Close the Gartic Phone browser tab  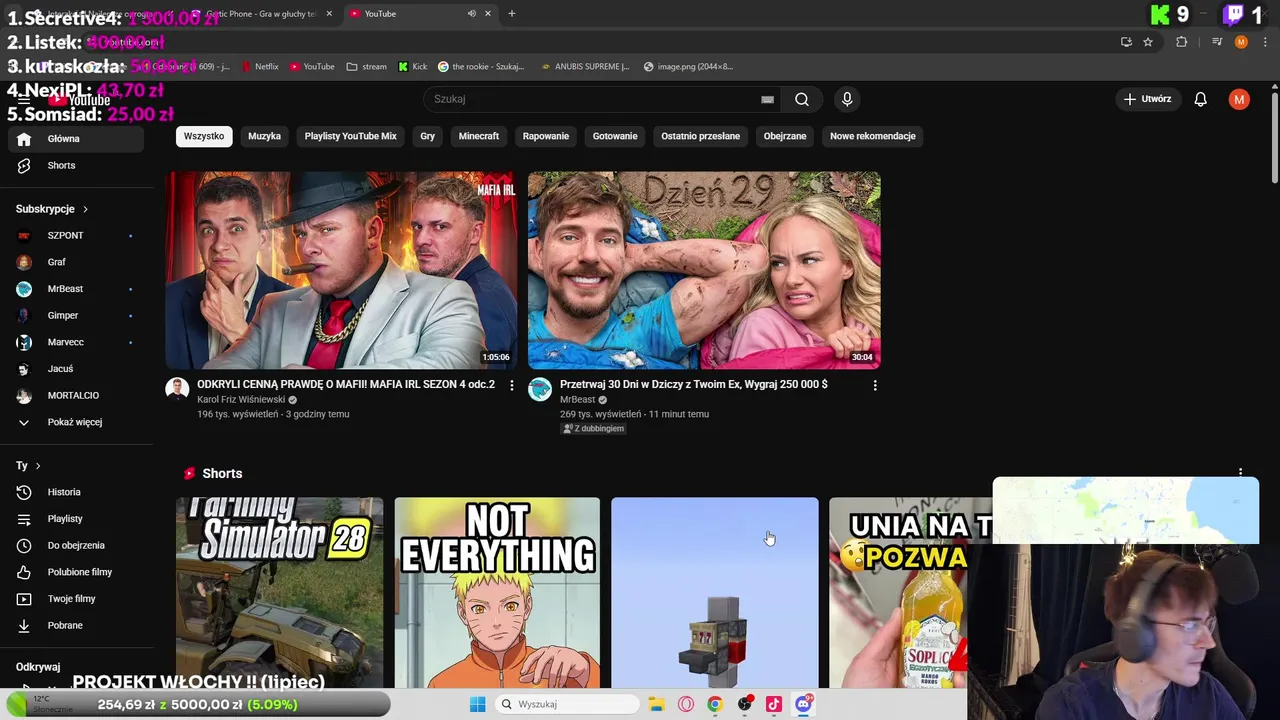[x=329, y=13]
